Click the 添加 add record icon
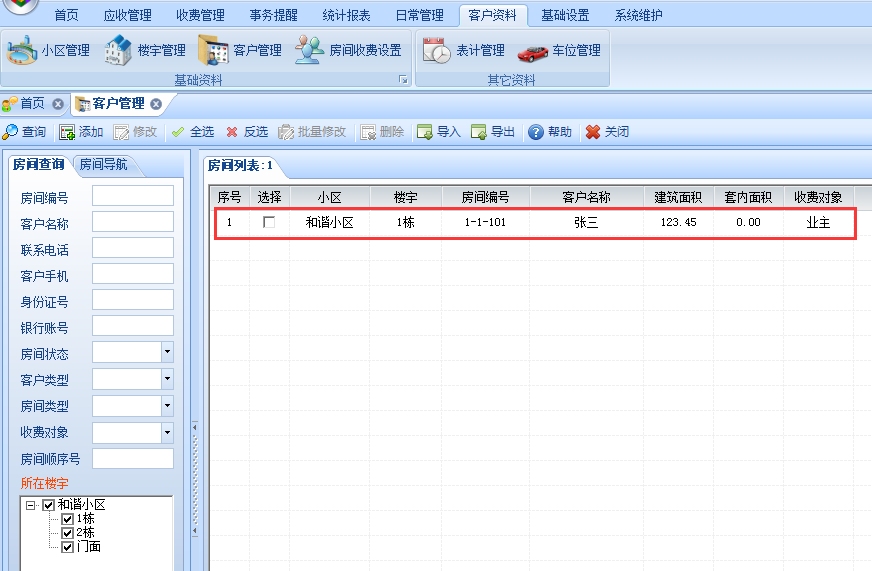 tap(67, 132)
